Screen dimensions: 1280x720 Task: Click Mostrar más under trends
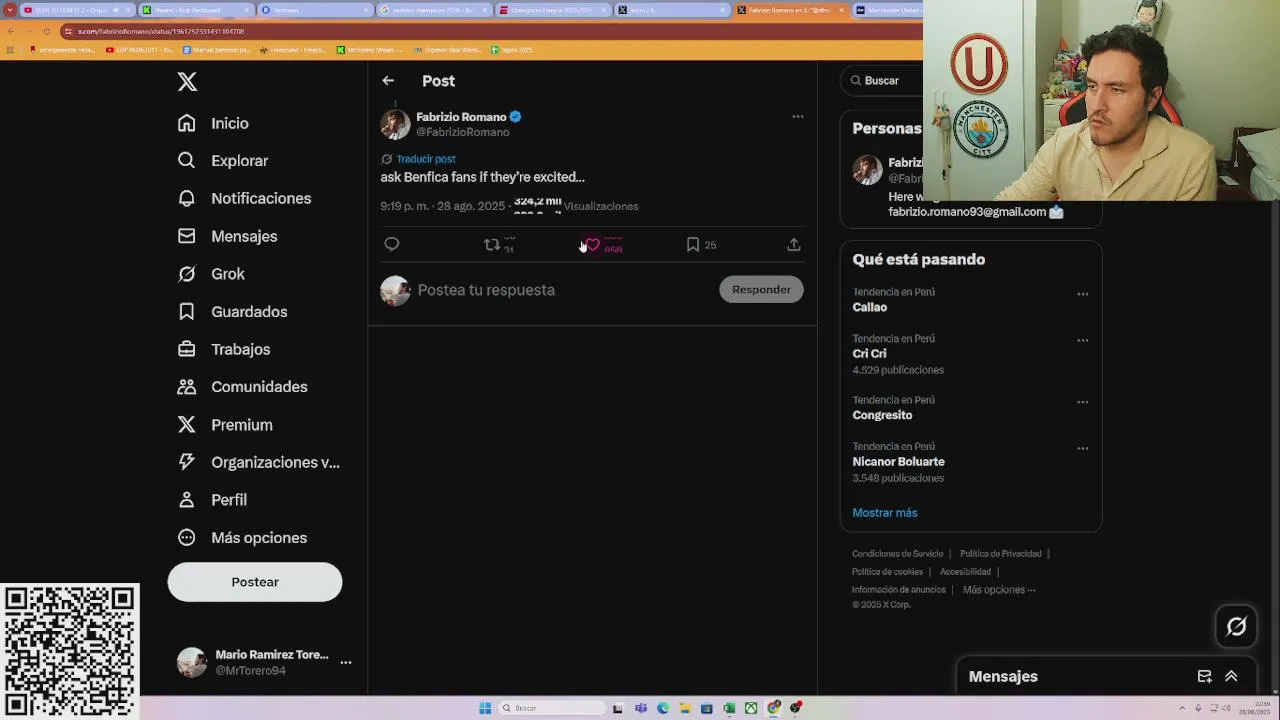point(885,513)
